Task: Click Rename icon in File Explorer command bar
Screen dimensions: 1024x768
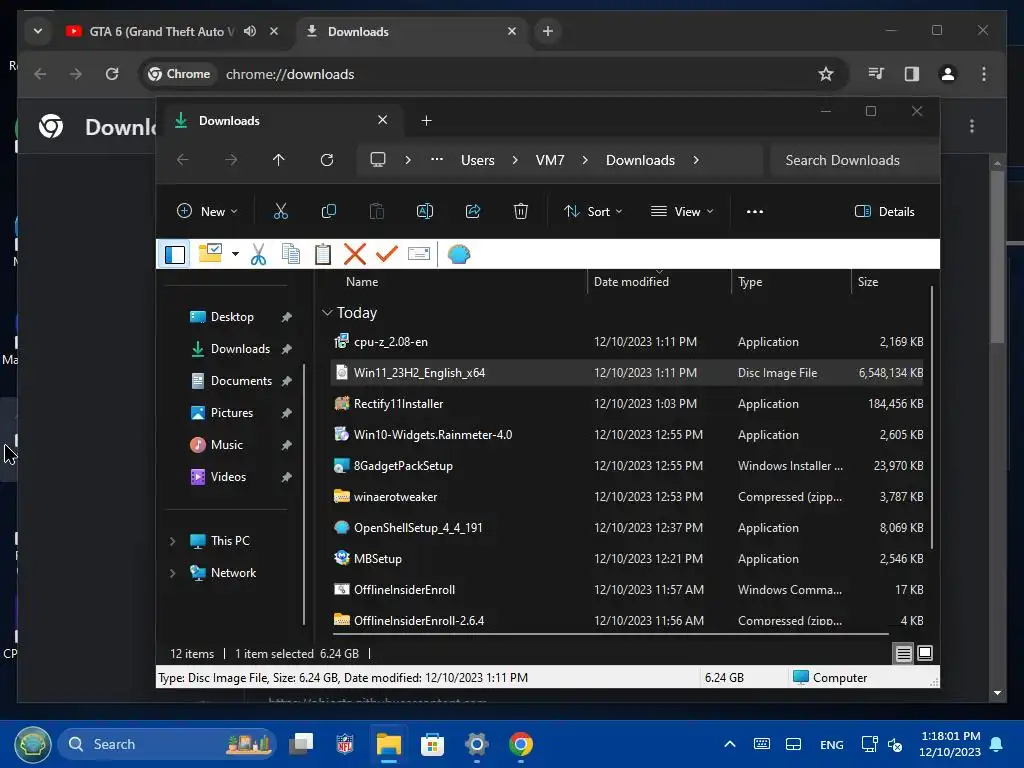Action: click(x=424, y=211)
